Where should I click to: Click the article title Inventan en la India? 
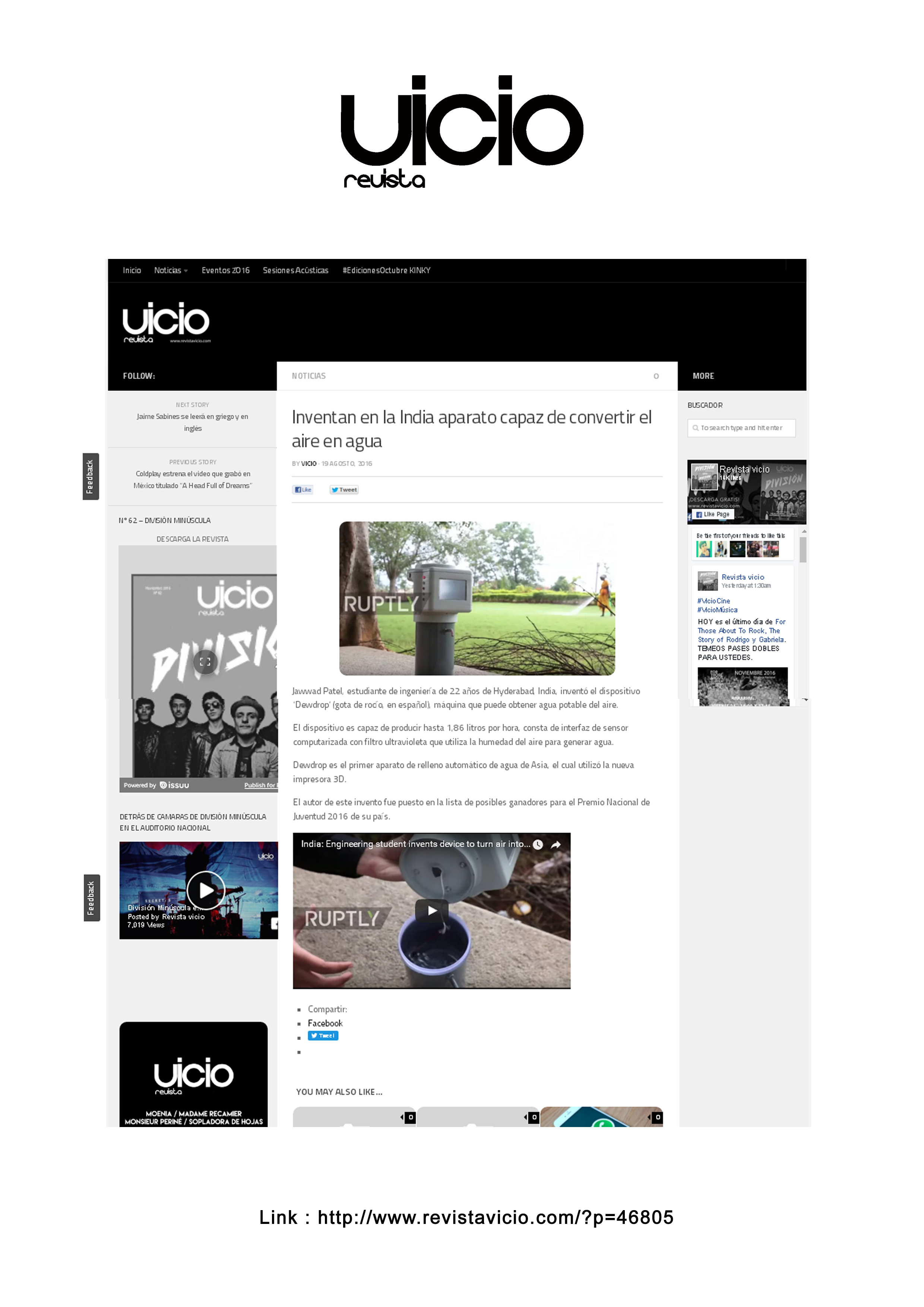tap(471, 429)
